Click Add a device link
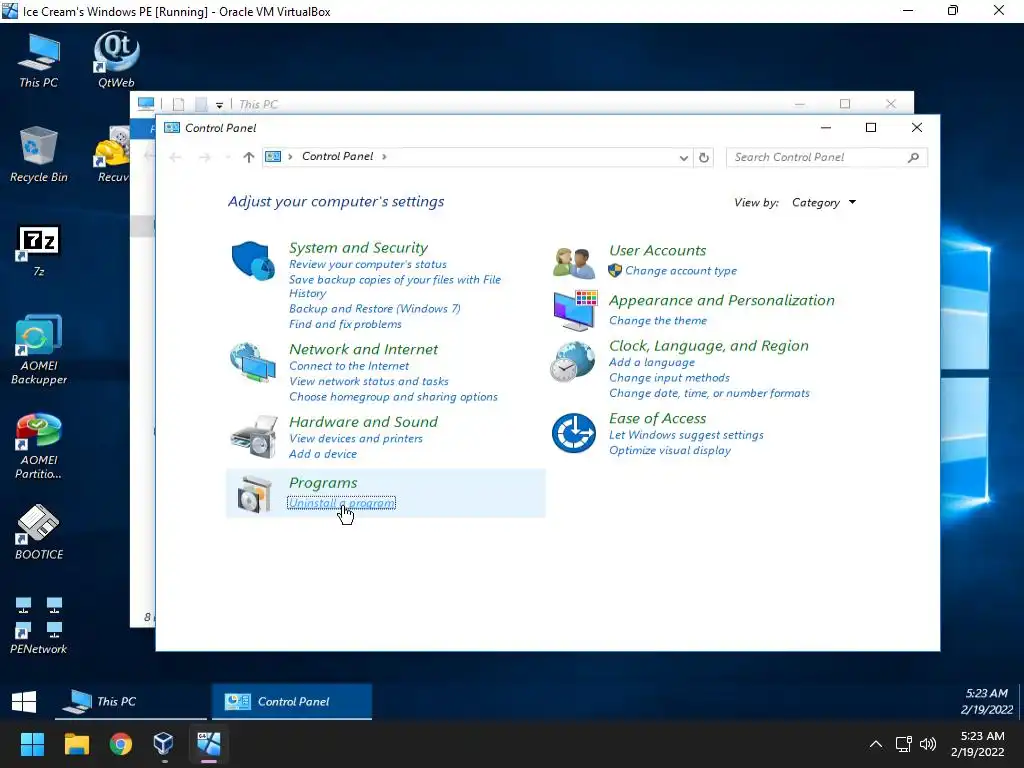The height and width of the screenshot is (768, 1024). pos(323,455)
